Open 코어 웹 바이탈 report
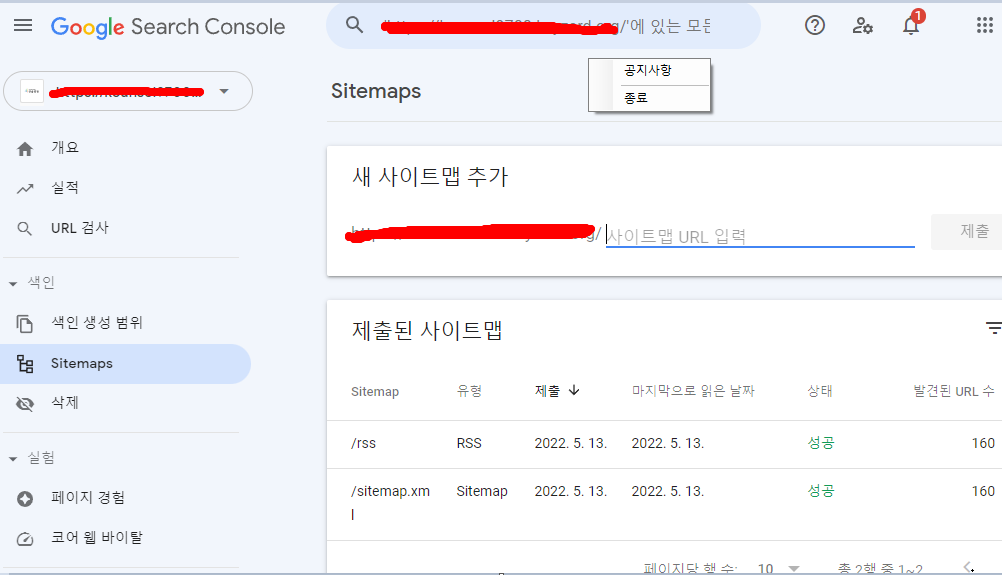 (97, 537)
